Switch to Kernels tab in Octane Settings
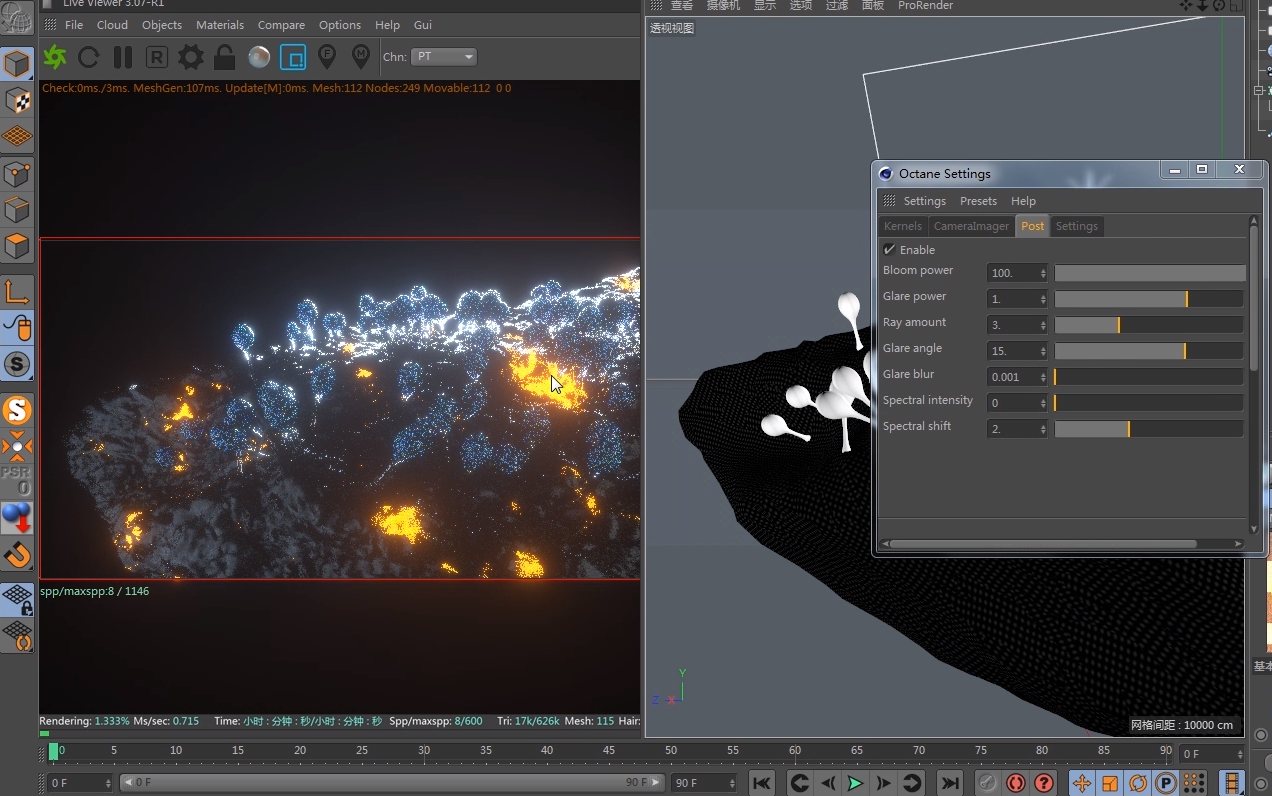Image resolution: width=1272 pixels, height=796 pixels. (x=903, y=226)
